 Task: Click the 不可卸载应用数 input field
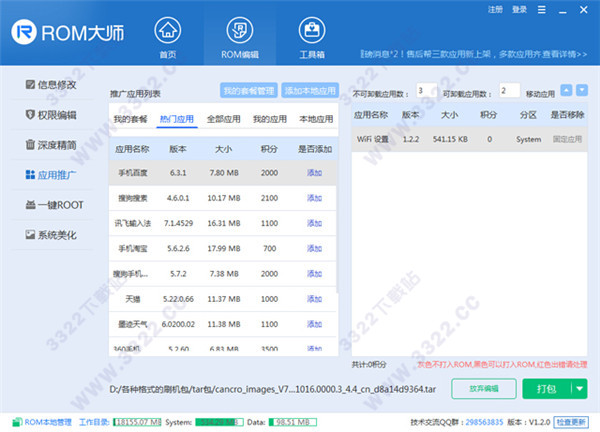426,91
